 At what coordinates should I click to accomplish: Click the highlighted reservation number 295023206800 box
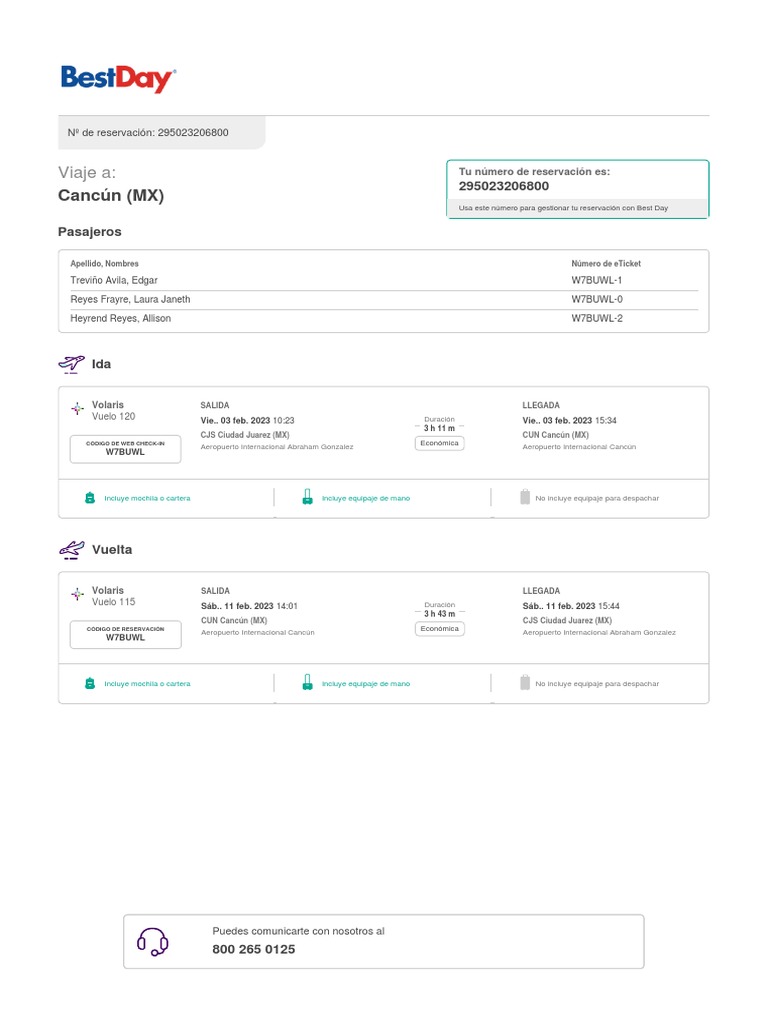(x=577, y=188)
